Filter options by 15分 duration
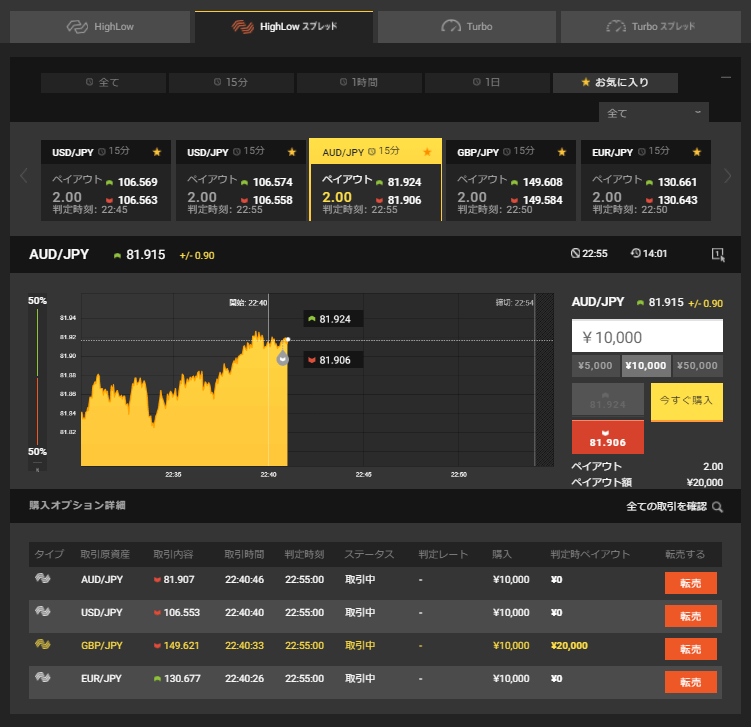The width and height of the screenshot is (751, 727). [x=231, y=83]
